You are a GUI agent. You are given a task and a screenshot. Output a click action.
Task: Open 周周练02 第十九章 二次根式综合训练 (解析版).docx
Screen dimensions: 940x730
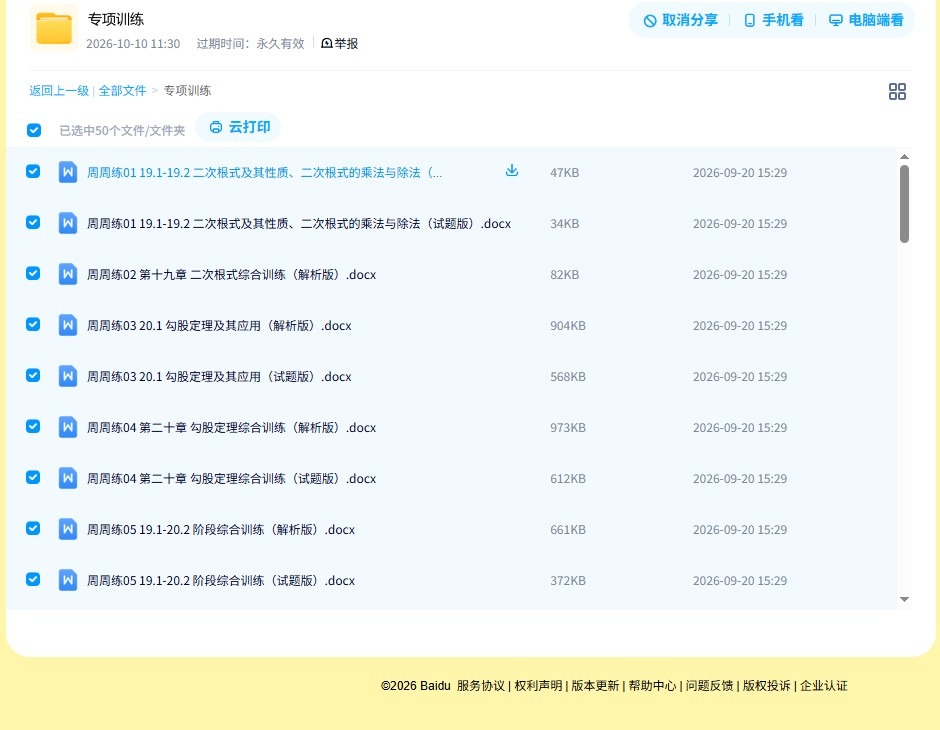231,274
